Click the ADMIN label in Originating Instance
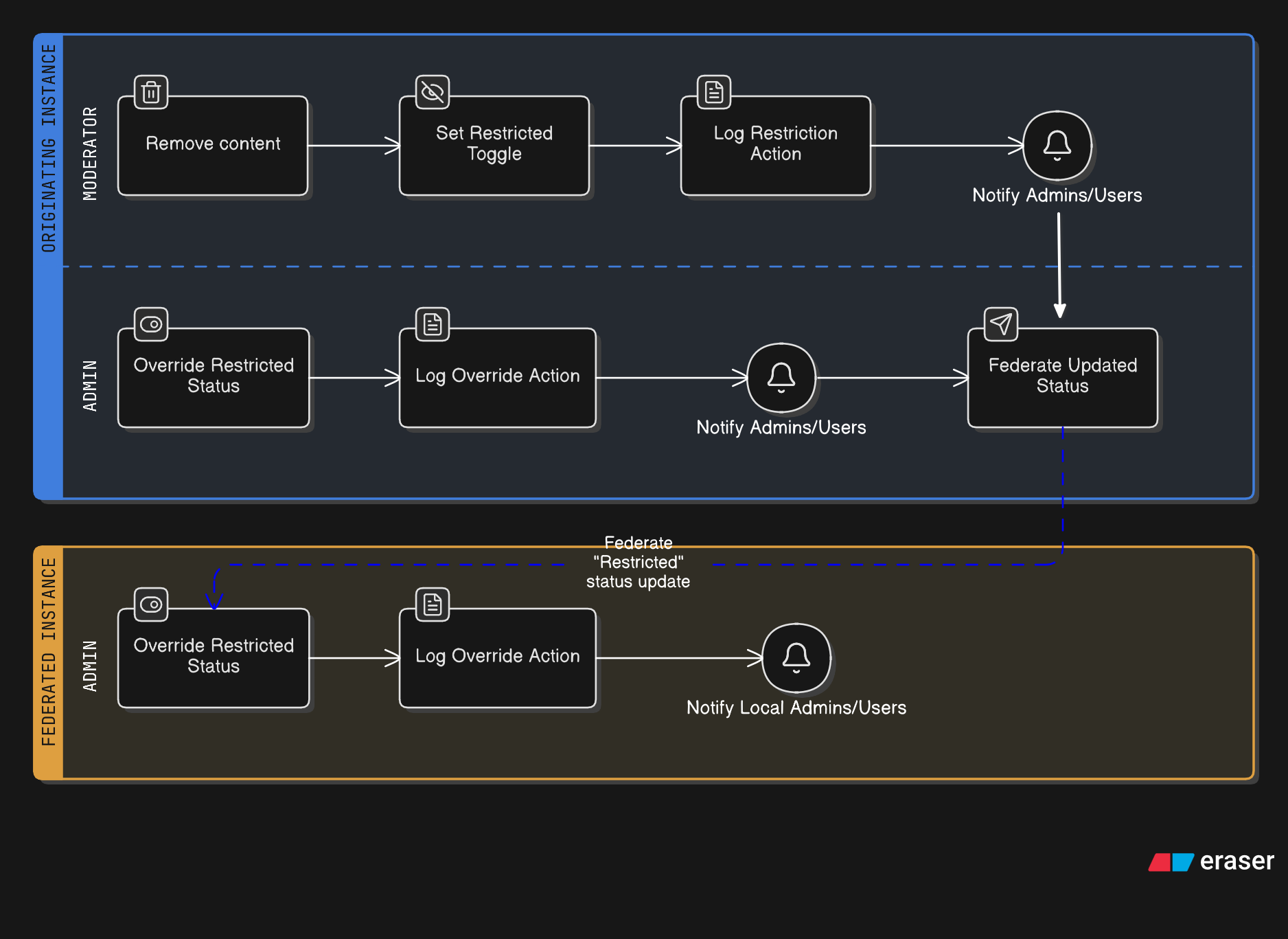This screenshot has width=1288, height=939. coord(90,385)
